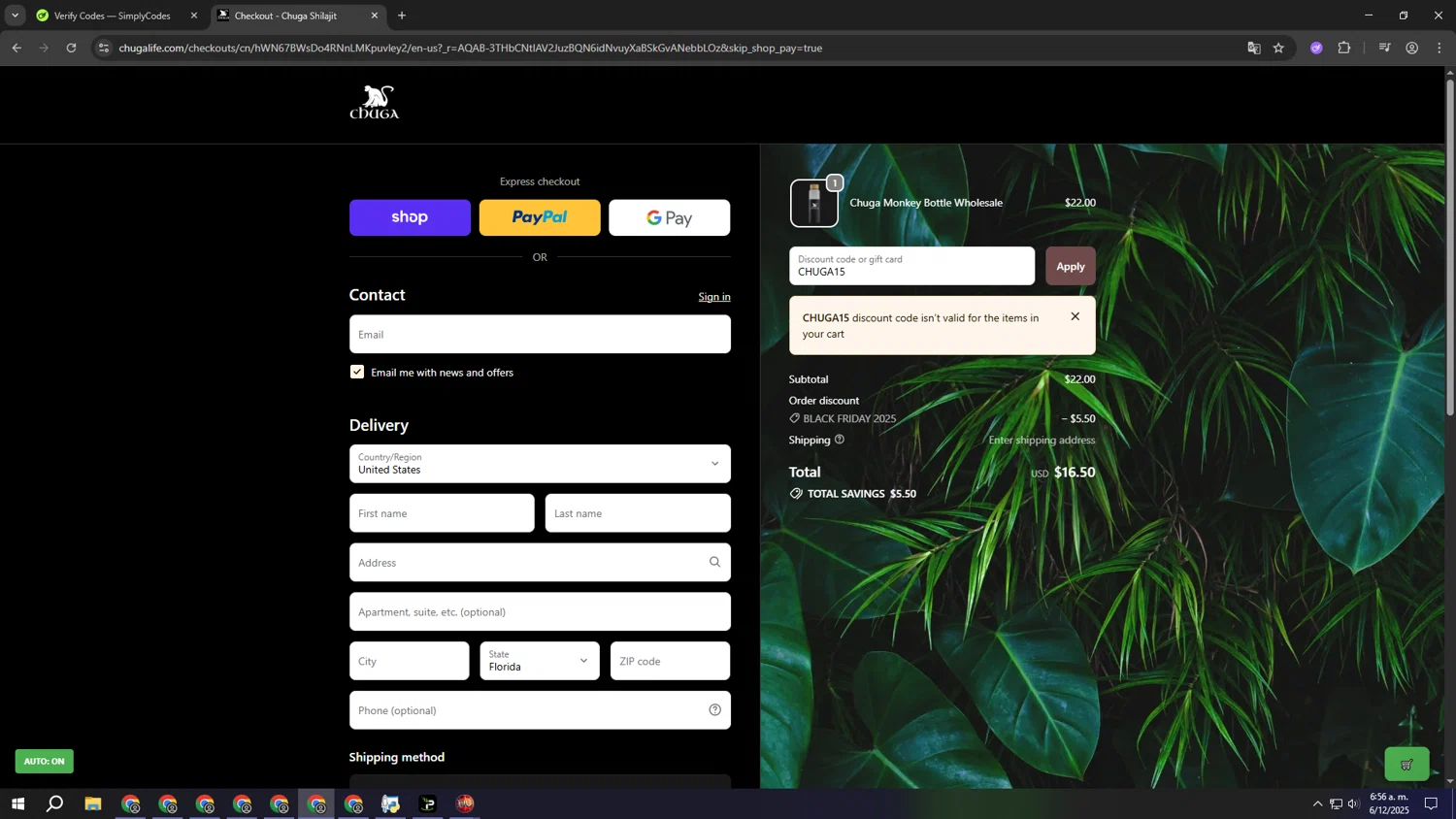Click the Phone (optional) field

point(540,710)
